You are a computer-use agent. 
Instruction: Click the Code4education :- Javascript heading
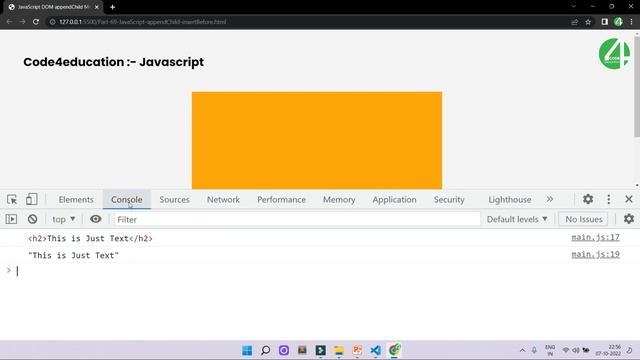113,62
